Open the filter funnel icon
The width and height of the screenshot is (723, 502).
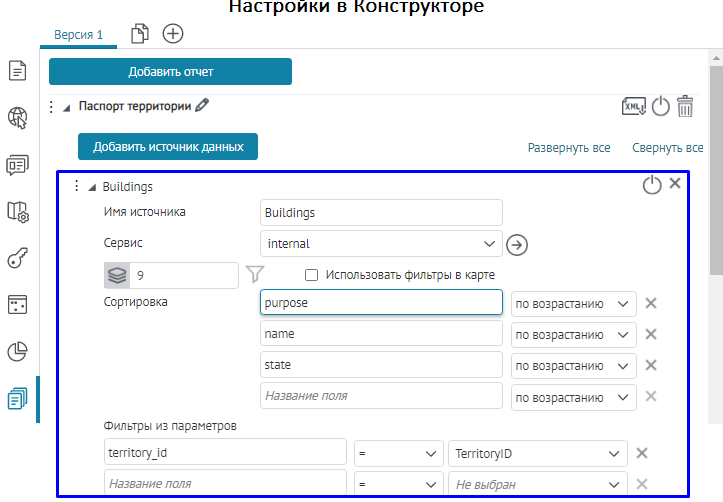click(x=255, y=274)
